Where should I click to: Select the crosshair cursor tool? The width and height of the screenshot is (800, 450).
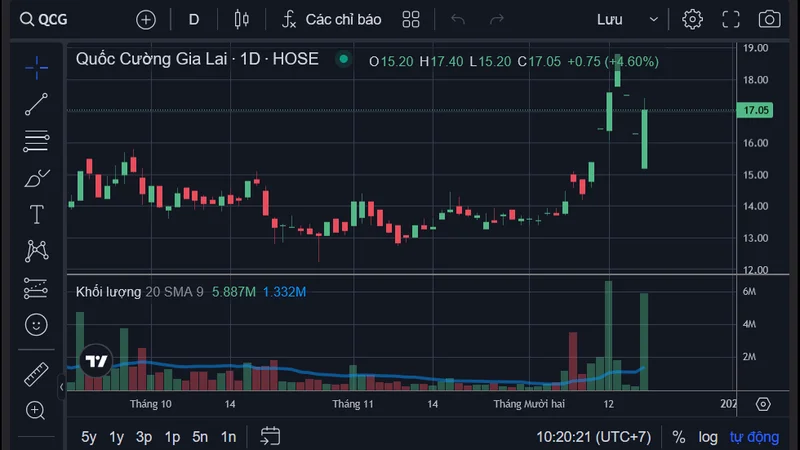tap(36, 68)
